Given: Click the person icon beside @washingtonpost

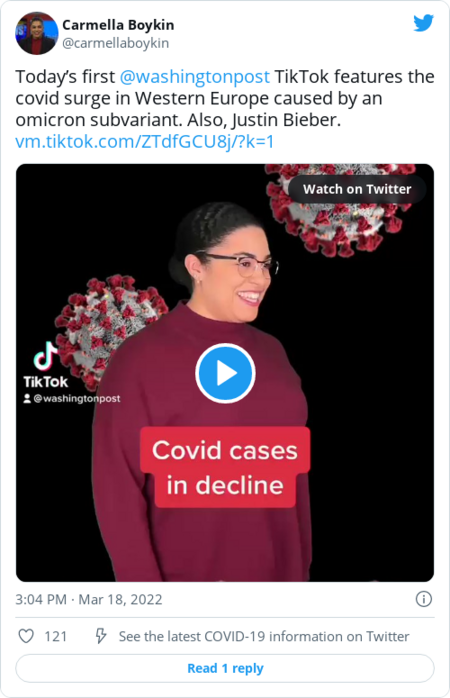Looking at the screenshot, I should pyautogui.click(x=27, y=398).
